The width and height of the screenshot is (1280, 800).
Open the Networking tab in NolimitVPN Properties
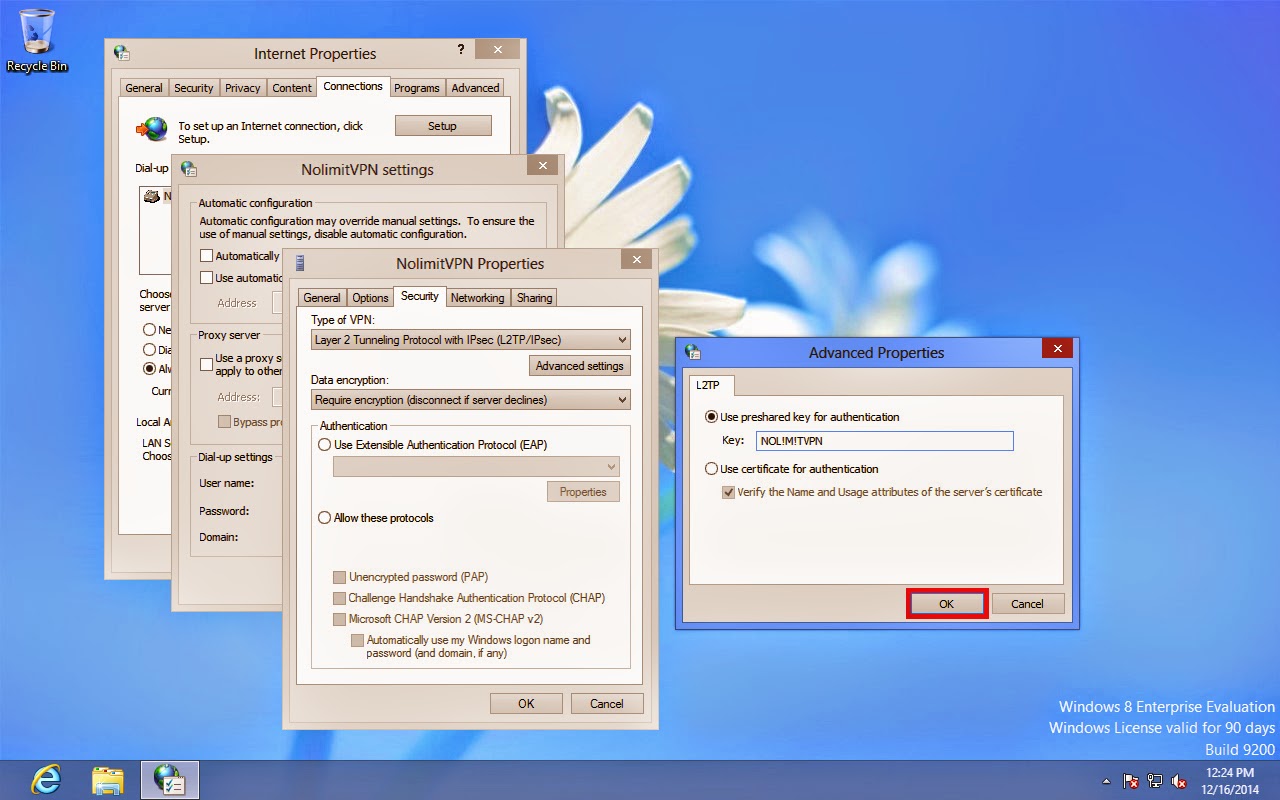(478, 298)
